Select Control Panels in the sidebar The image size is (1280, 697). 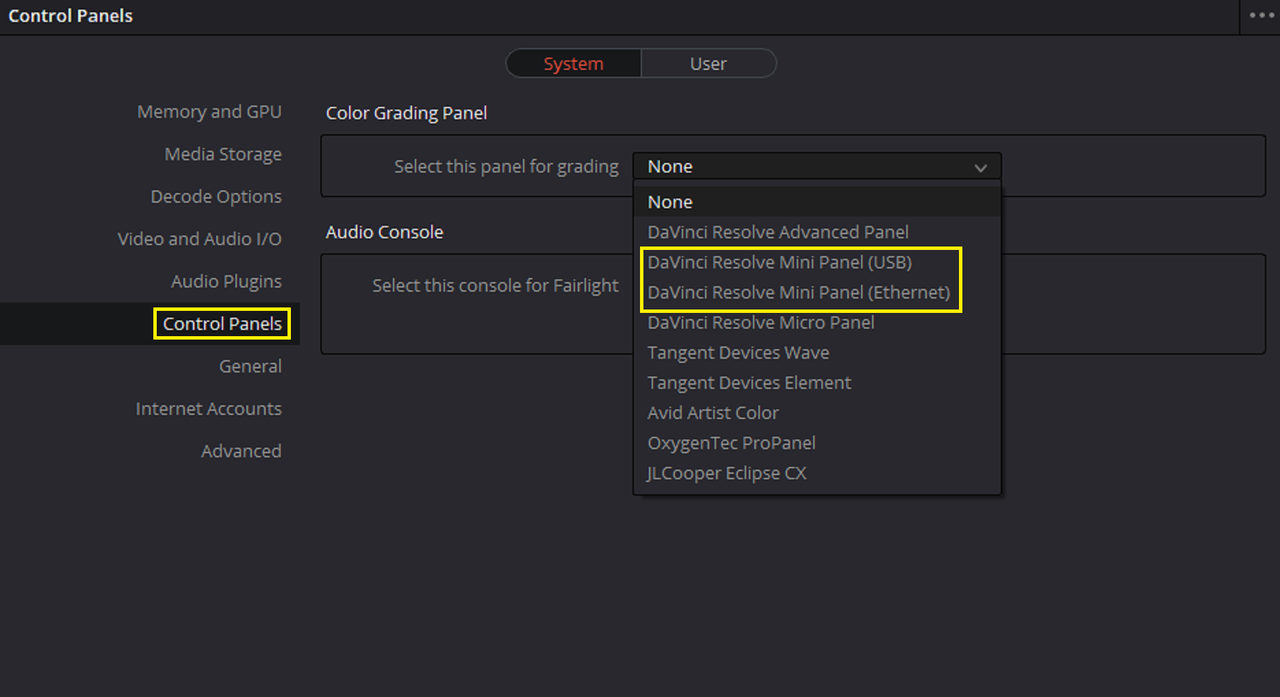tap(222, 324)
